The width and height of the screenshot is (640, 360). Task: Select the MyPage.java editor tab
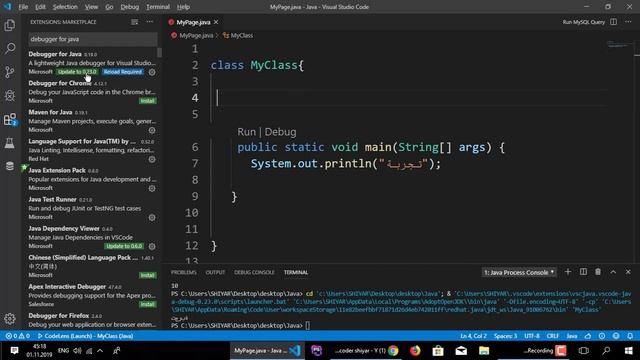193,22
